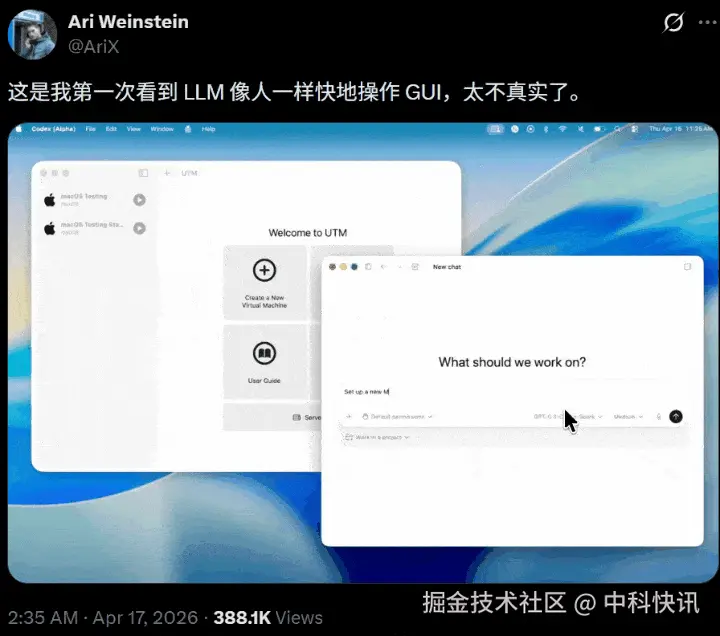Click the back arrow in Codex window
Viewport: 720px width, 636px height.
tap(384, 267)
